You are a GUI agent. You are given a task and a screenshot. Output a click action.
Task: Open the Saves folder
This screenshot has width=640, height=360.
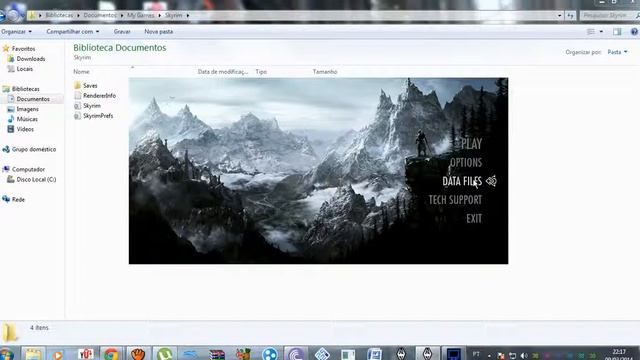(86, 86)
